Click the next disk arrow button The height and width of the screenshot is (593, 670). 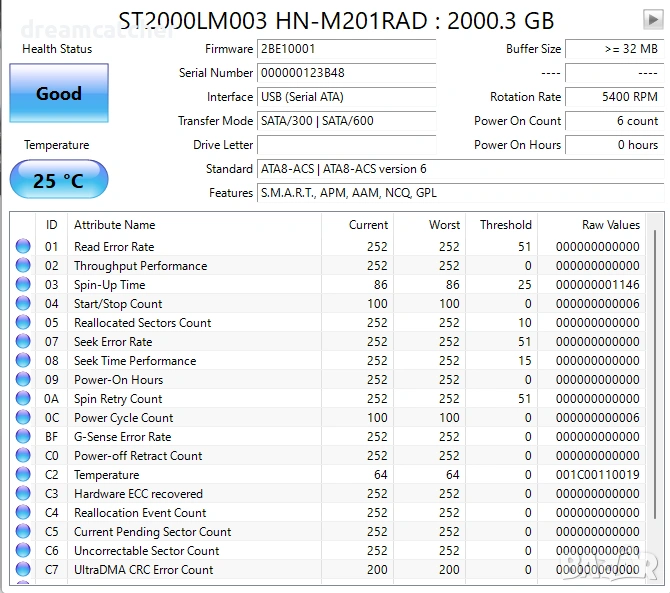point(652,19)
